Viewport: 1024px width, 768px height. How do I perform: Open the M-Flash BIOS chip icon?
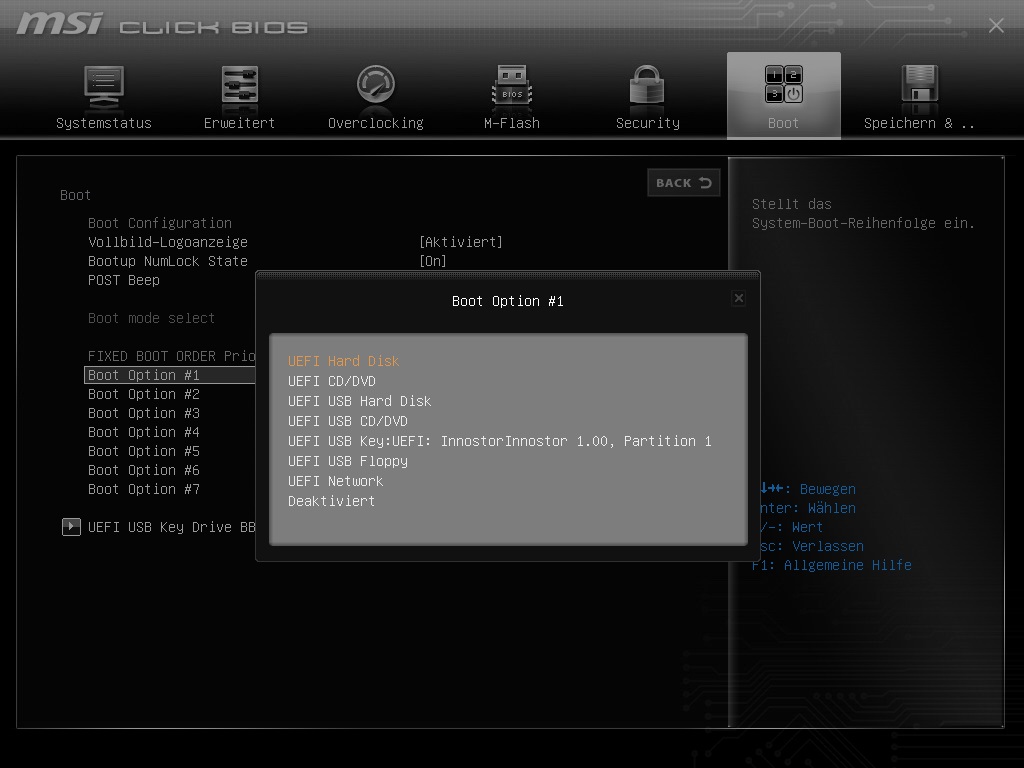[512, 85]
